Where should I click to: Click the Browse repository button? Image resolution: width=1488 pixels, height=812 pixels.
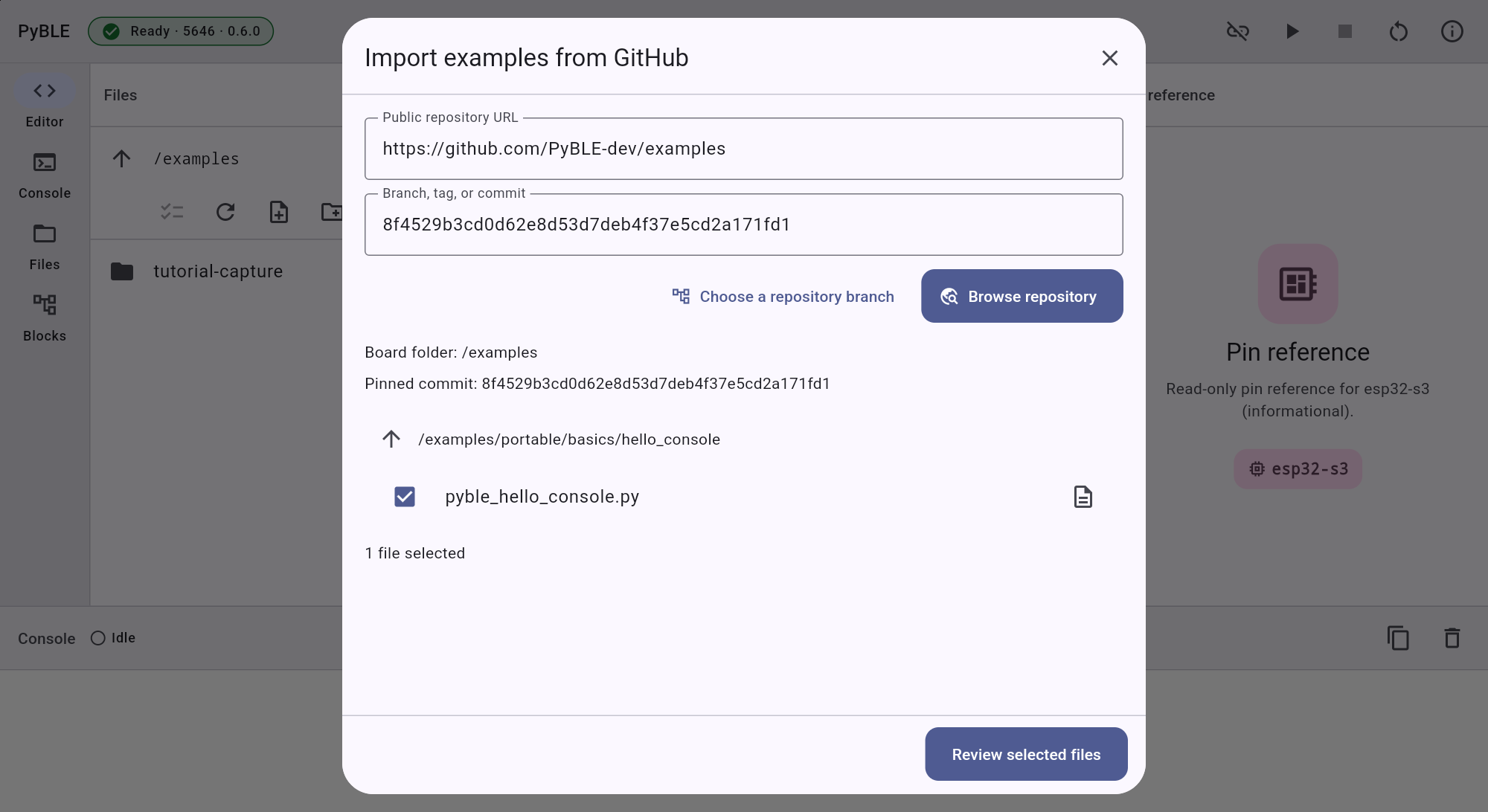pyautogui.click(x=1022, y=296)
